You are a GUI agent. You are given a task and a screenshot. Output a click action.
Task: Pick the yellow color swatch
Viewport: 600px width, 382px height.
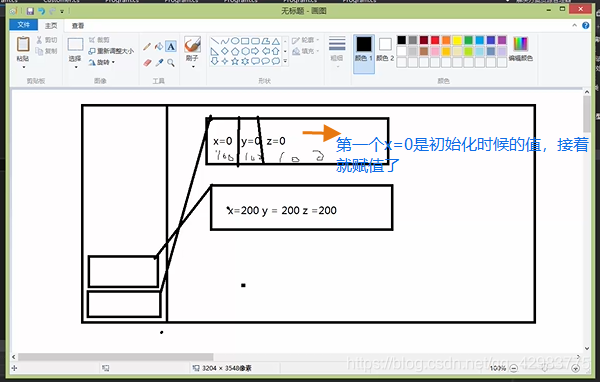(457, 40)
